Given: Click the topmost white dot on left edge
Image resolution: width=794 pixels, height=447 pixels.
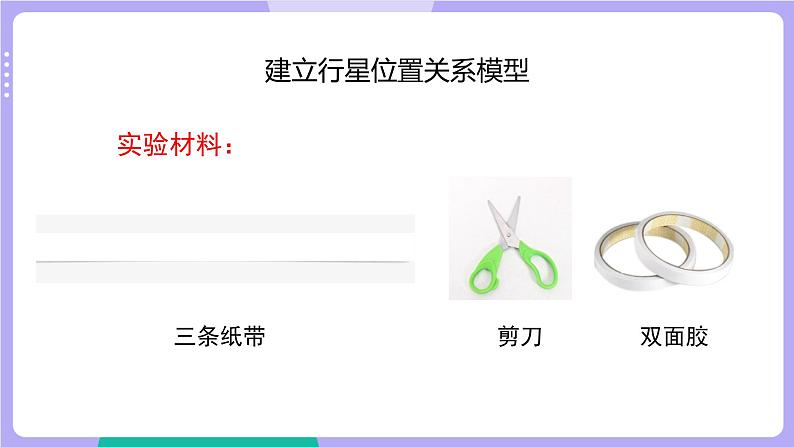Looking at the screenshot, I should coord(7,54).
